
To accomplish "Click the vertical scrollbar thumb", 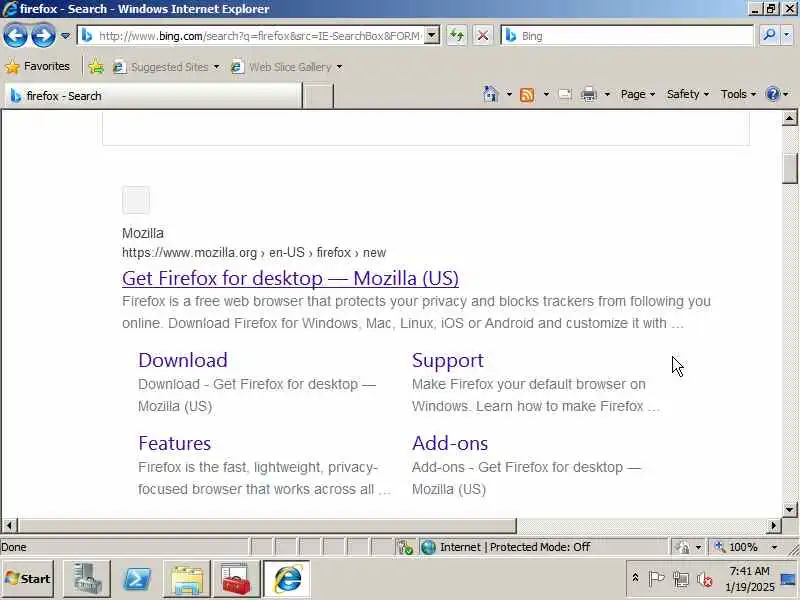I will tap(790, 167).
